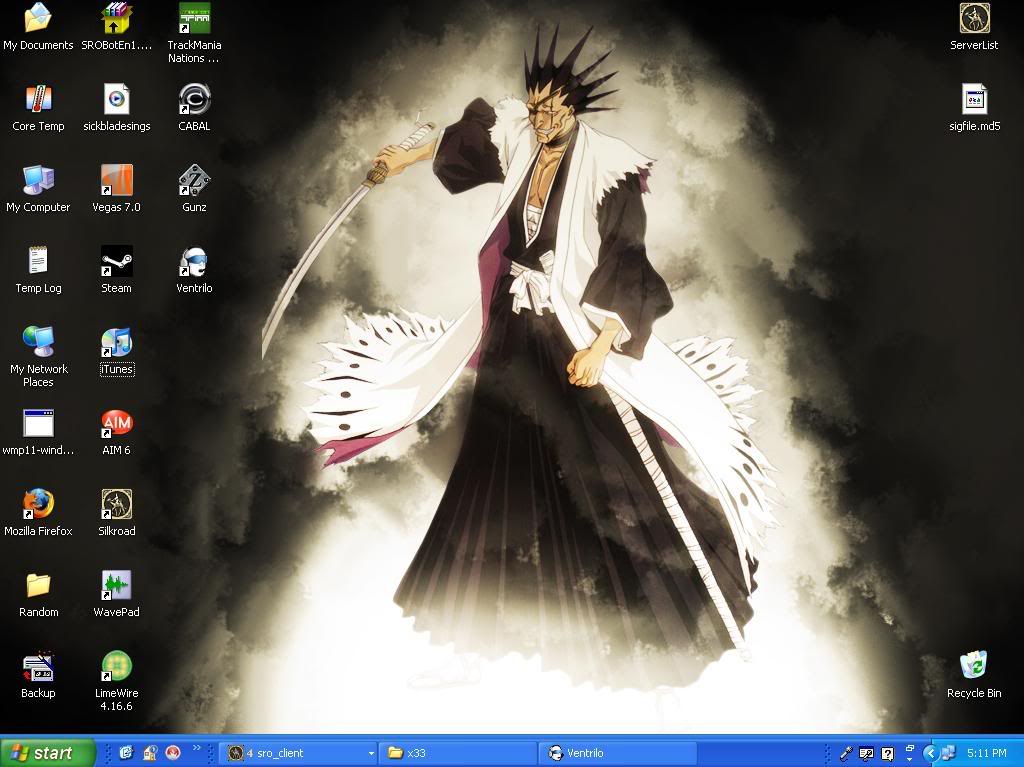
Task: Click the red round quick launch icon
Action: pos(173,753)
